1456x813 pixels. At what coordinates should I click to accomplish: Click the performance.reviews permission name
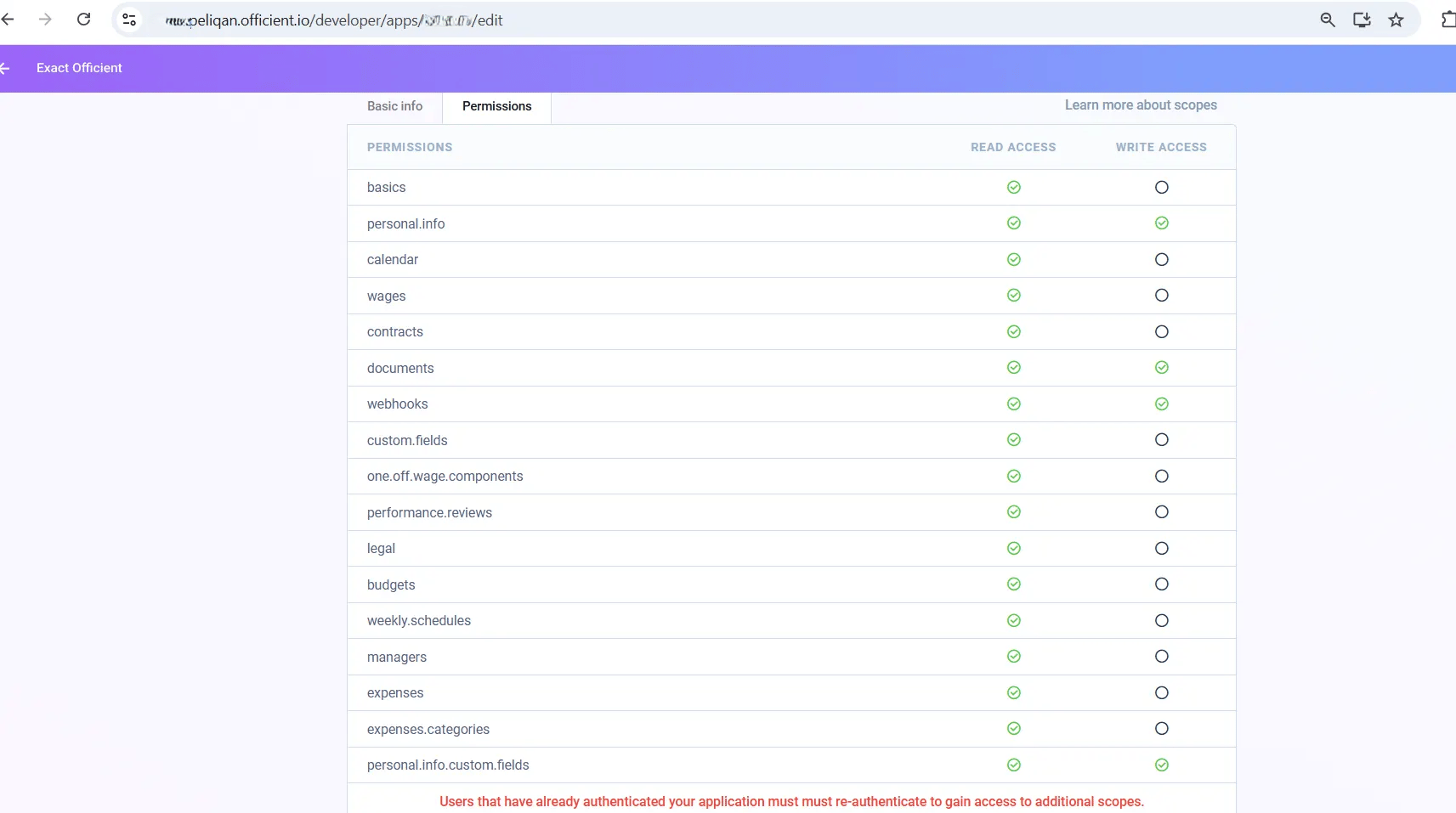click(x=429, y=512)
